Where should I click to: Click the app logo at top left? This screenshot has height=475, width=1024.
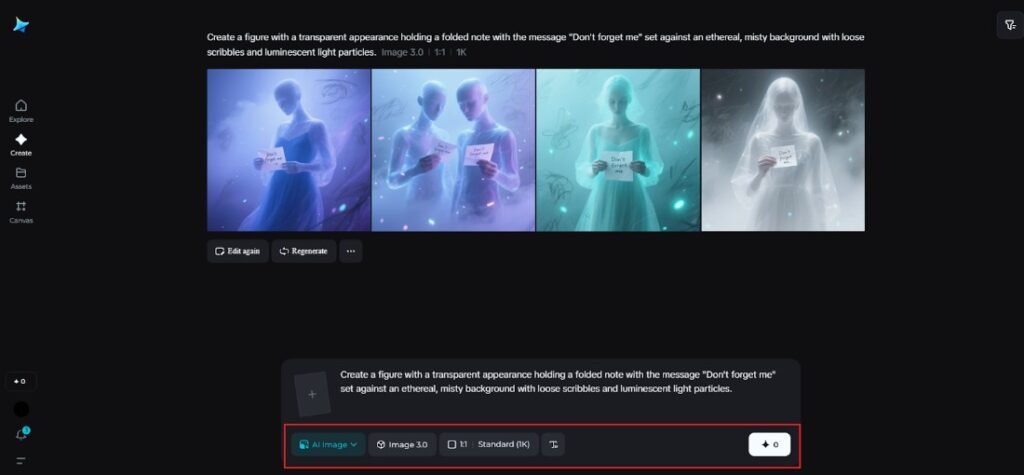tap(21, 25)
